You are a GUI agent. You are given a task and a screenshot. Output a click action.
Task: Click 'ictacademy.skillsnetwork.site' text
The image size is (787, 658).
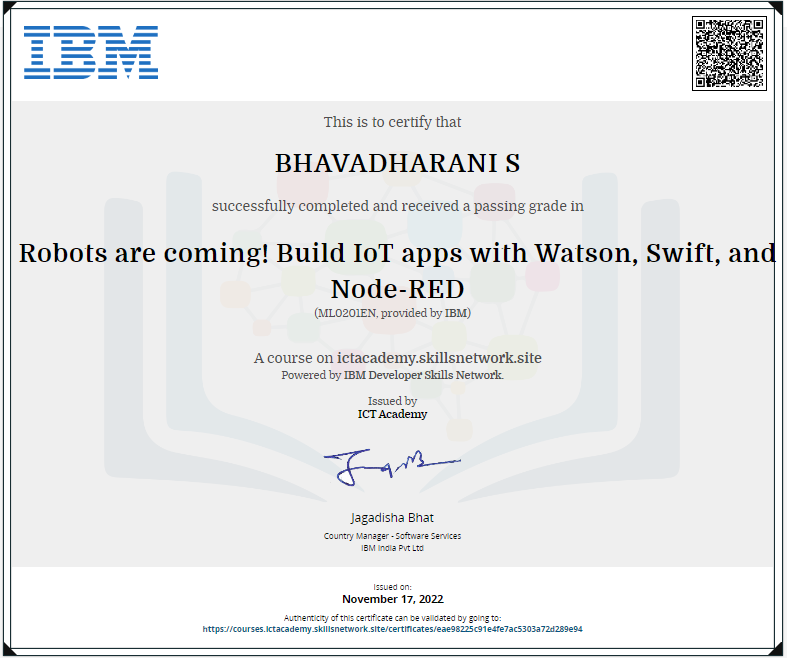(x=439, y=358)
